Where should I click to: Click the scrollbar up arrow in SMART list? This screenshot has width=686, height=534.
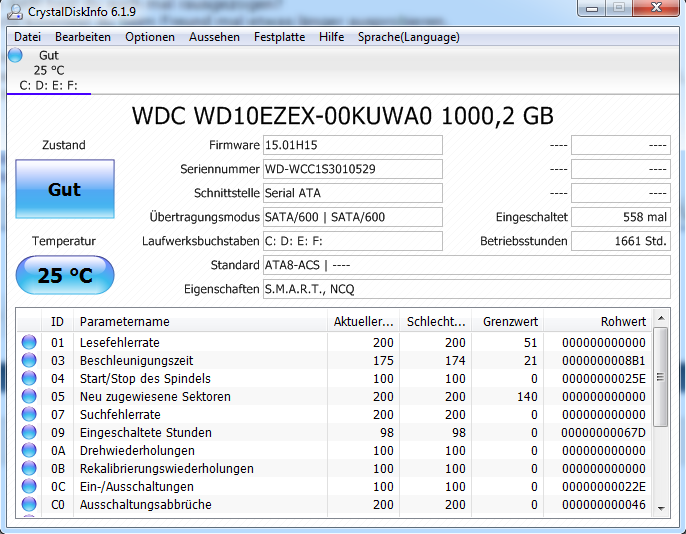tap(661, 318)
